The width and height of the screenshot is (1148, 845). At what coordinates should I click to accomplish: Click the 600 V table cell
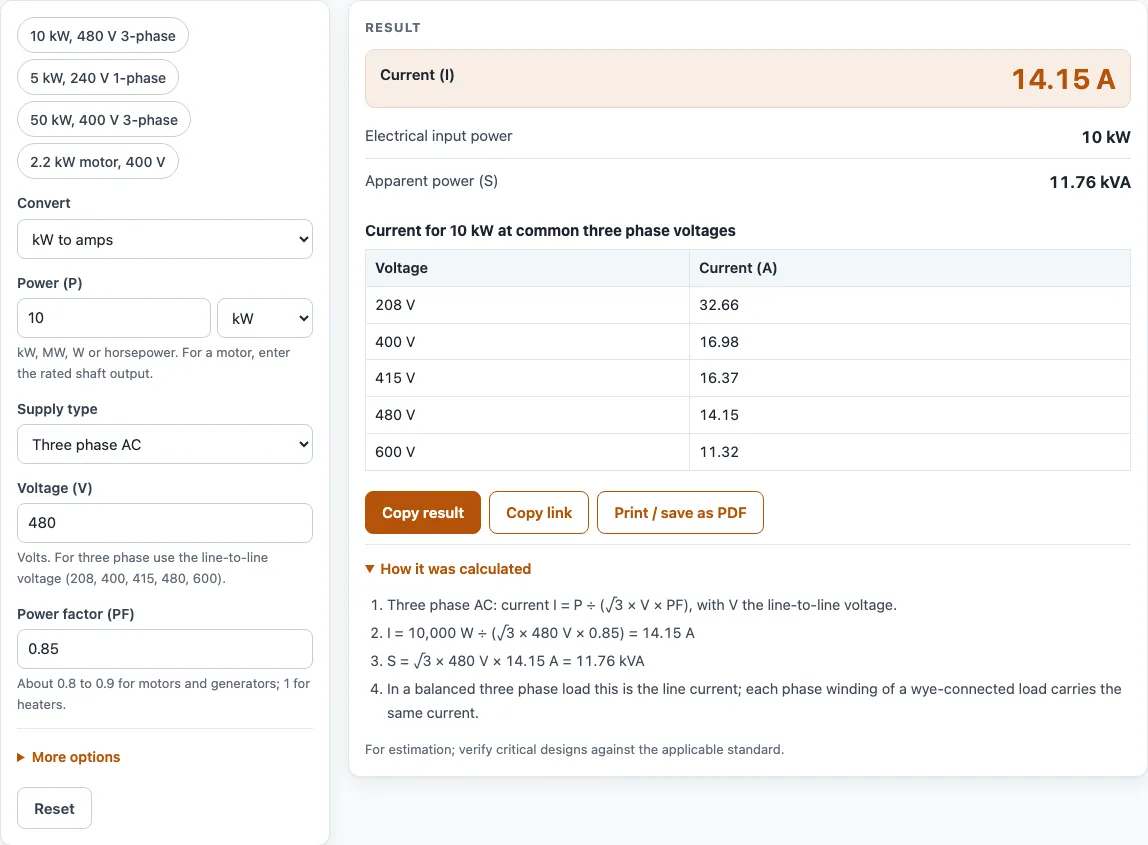[x=527, y=452]
